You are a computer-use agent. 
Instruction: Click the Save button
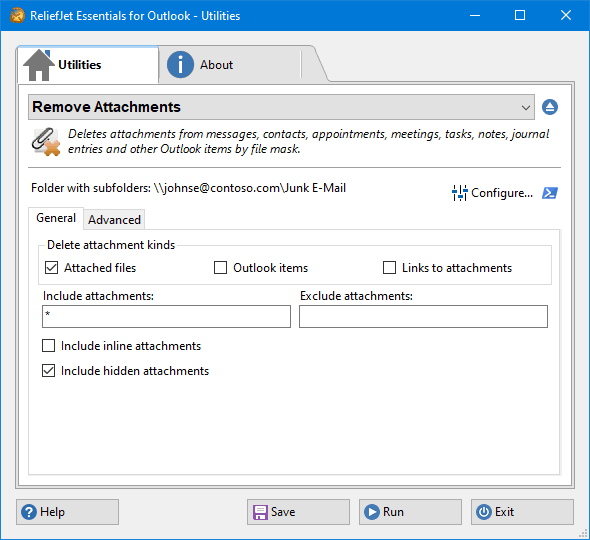(298, 512)
